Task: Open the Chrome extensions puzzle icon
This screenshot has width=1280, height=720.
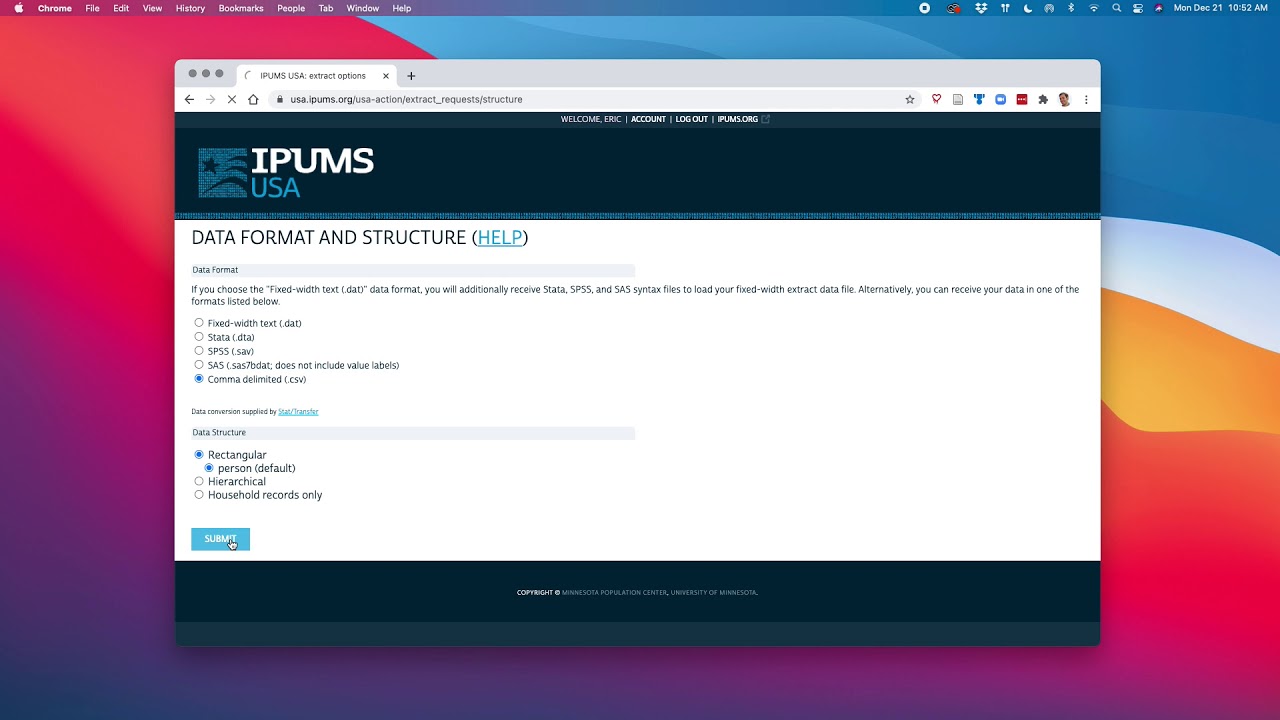Action: pyautogui.click(x=1043, y=99)
